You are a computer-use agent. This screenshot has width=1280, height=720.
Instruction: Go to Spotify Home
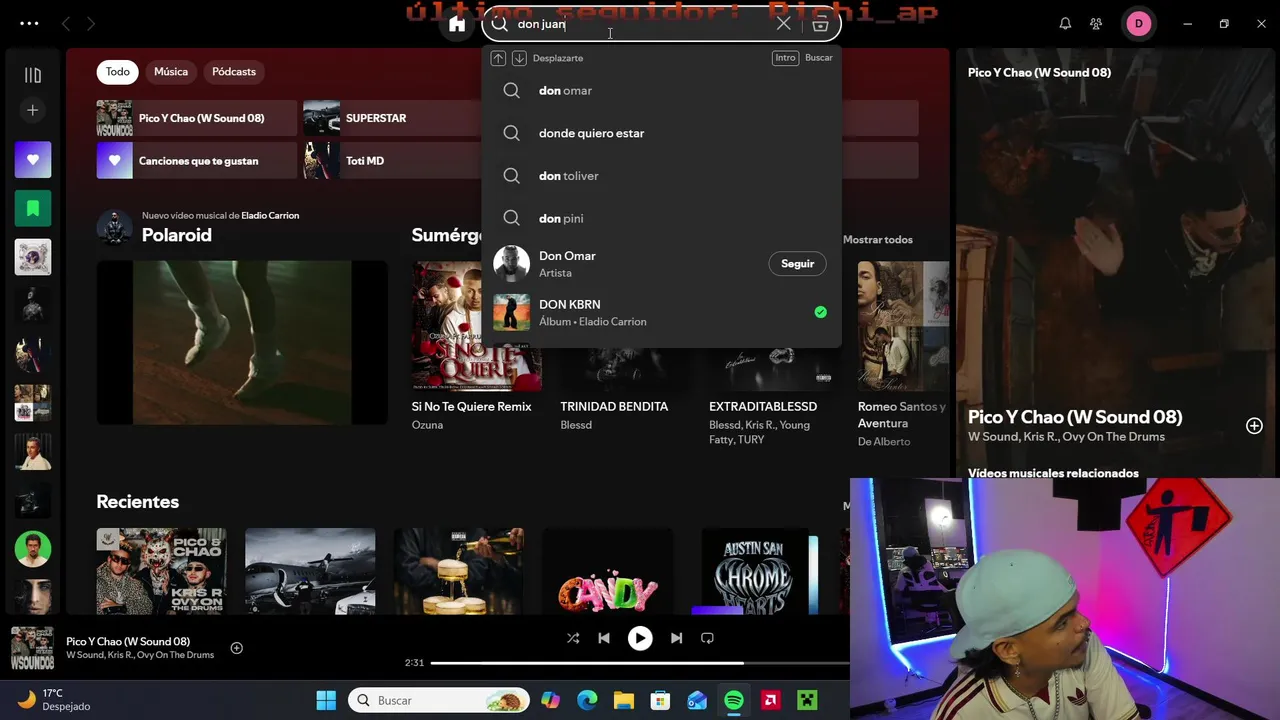457,24
